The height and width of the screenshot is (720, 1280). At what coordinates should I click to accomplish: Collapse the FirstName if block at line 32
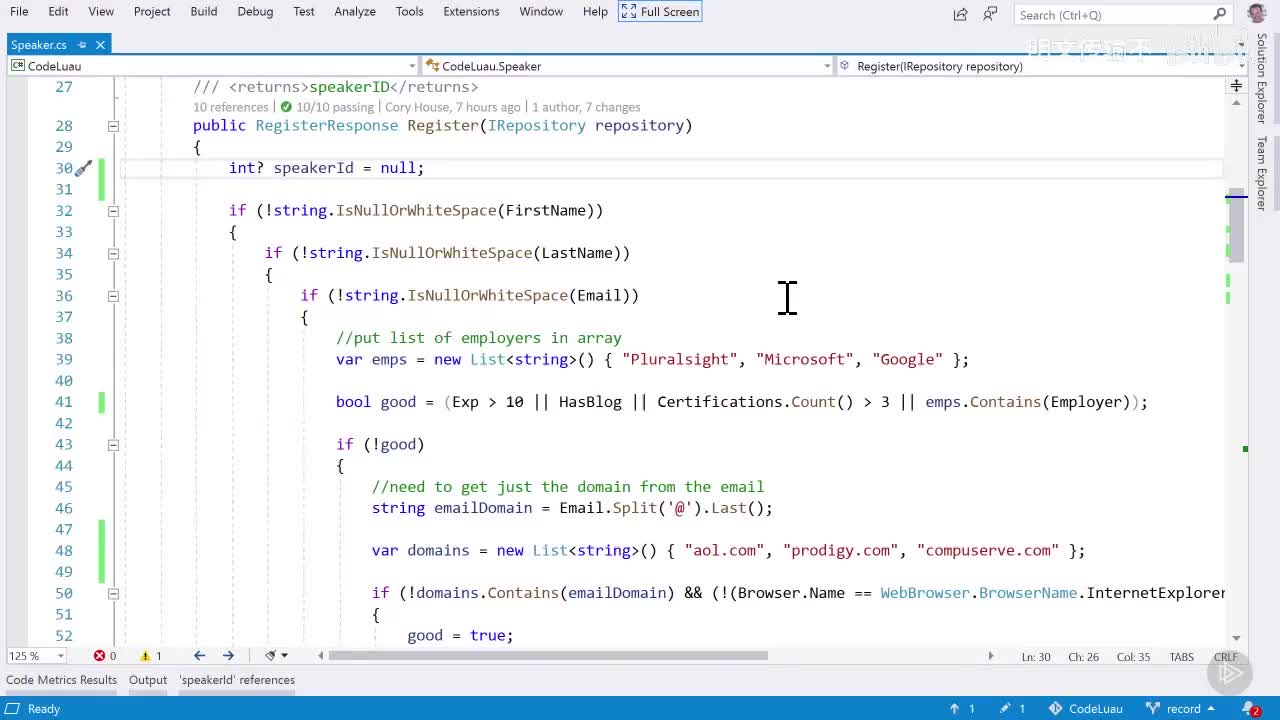pos(113,211)
